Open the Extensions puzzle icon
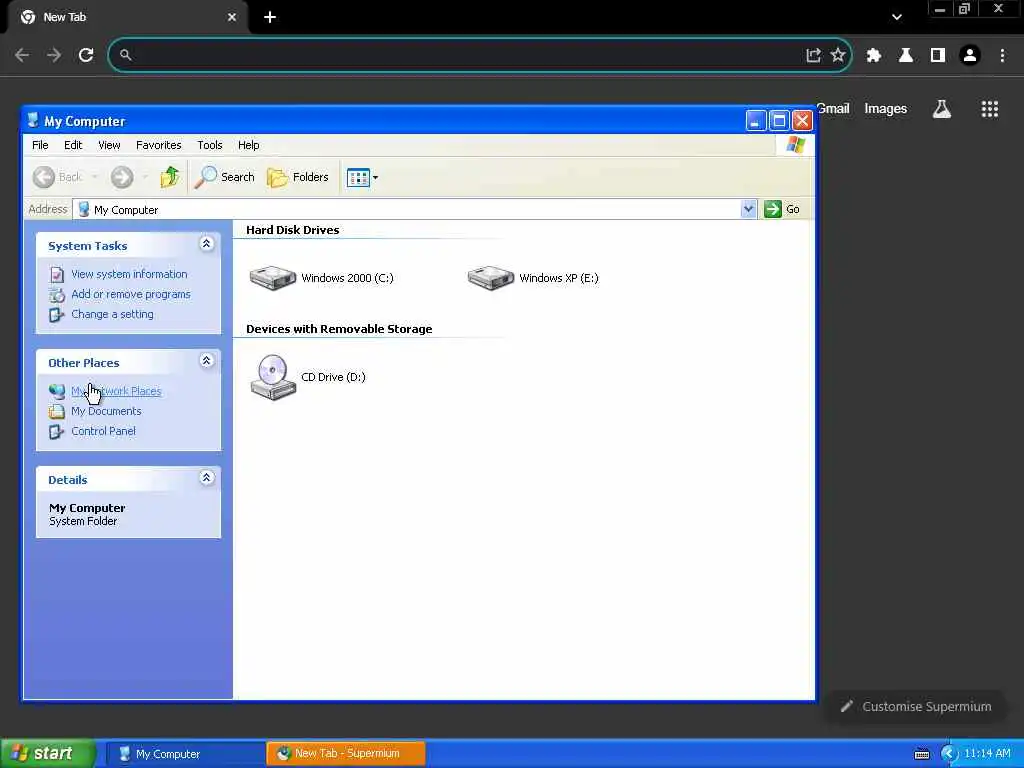1024x768 pixels. pyautogui.click(x=874, y=55)
